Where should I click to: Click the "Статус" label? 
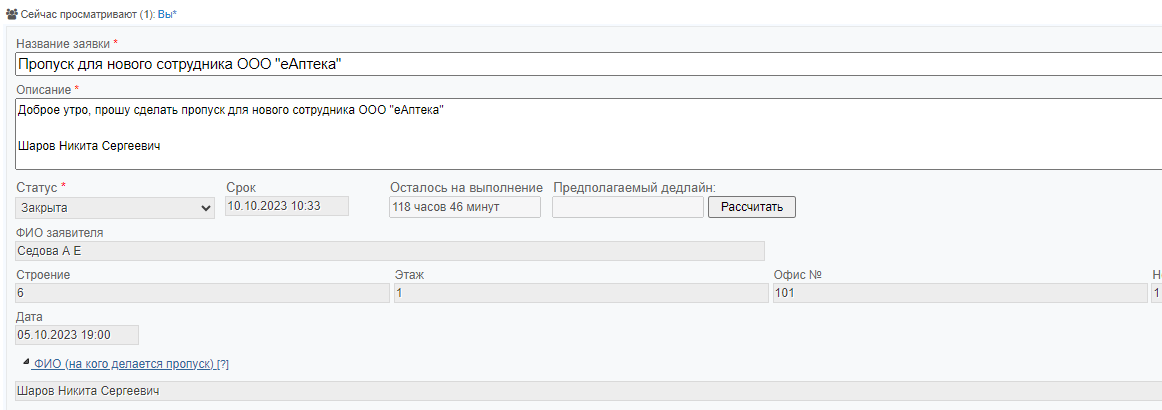(x=36, y=187)
